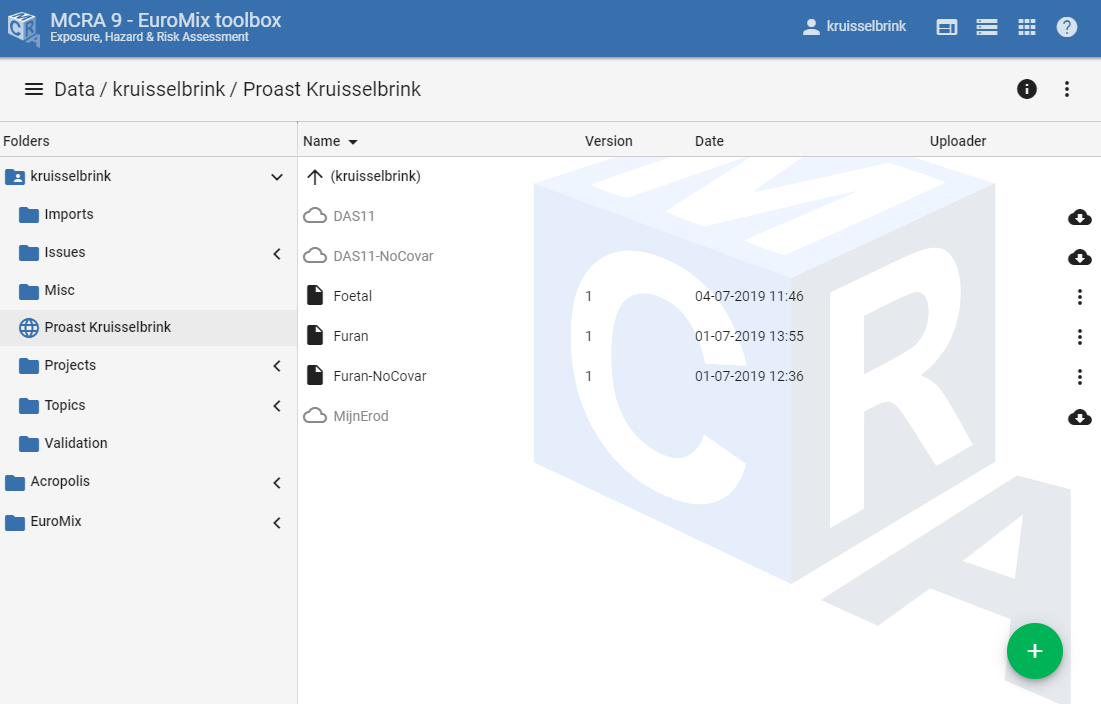The image size is (1101, 704).
Task: Open the MCRA help icon
Action: [1066, 27]
